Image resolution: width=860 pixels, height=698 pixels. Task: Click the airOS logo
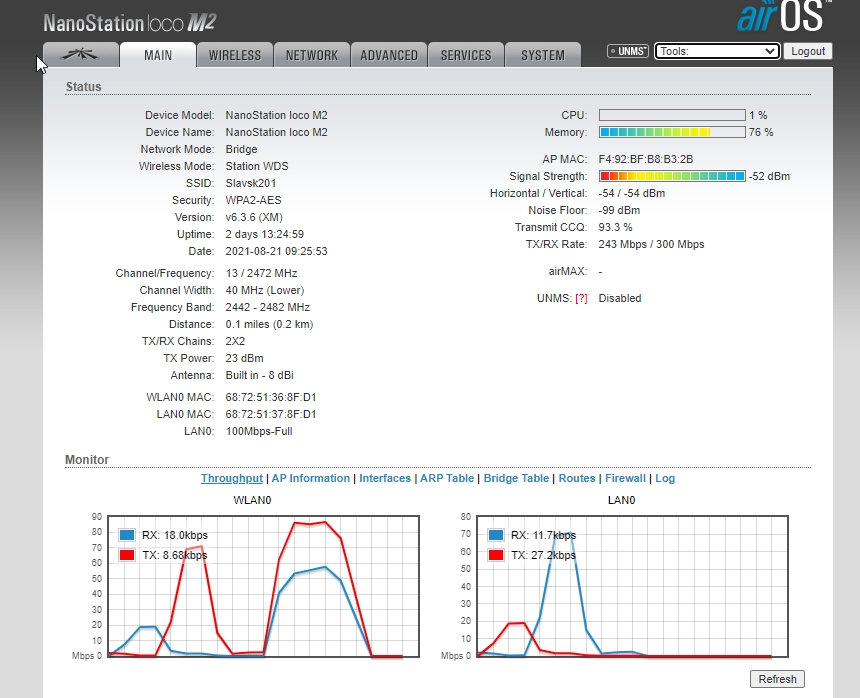(784, 16)
